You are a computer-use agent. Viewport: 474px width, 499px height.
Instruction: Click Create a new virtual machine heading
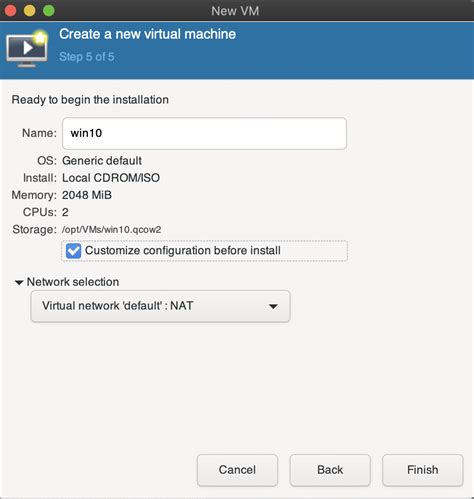click(147, 34)
